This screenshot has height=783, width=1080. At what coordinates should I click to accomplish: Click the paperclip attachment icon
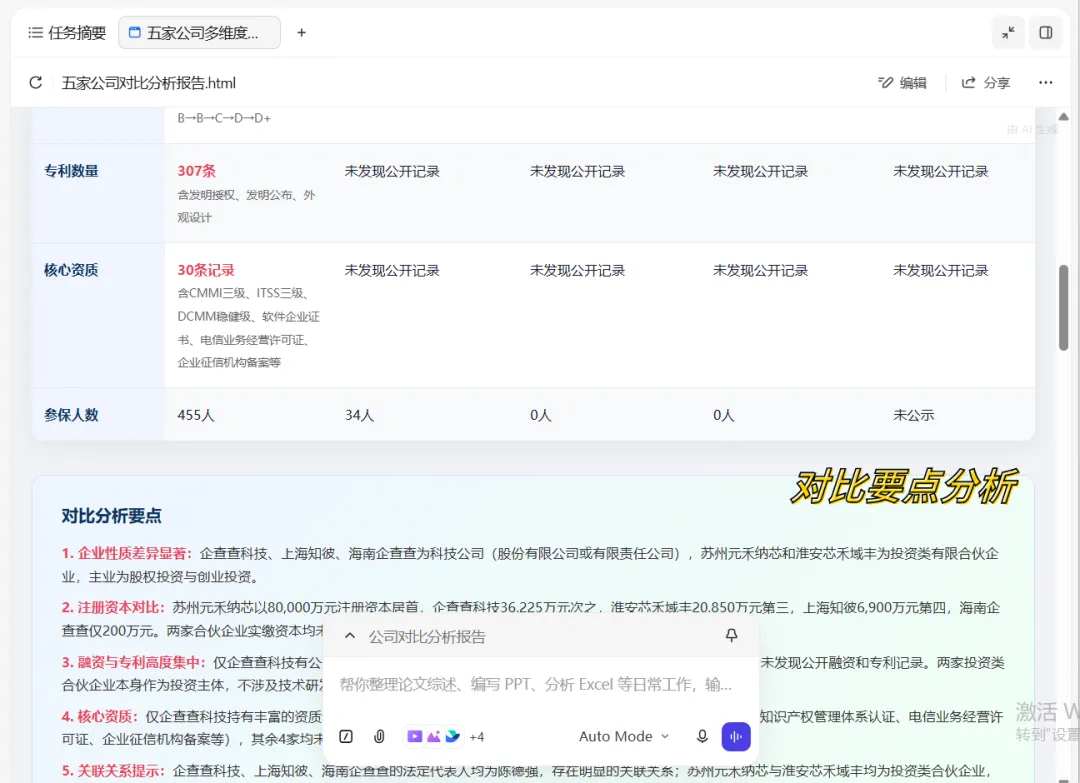tap(379, 736)
